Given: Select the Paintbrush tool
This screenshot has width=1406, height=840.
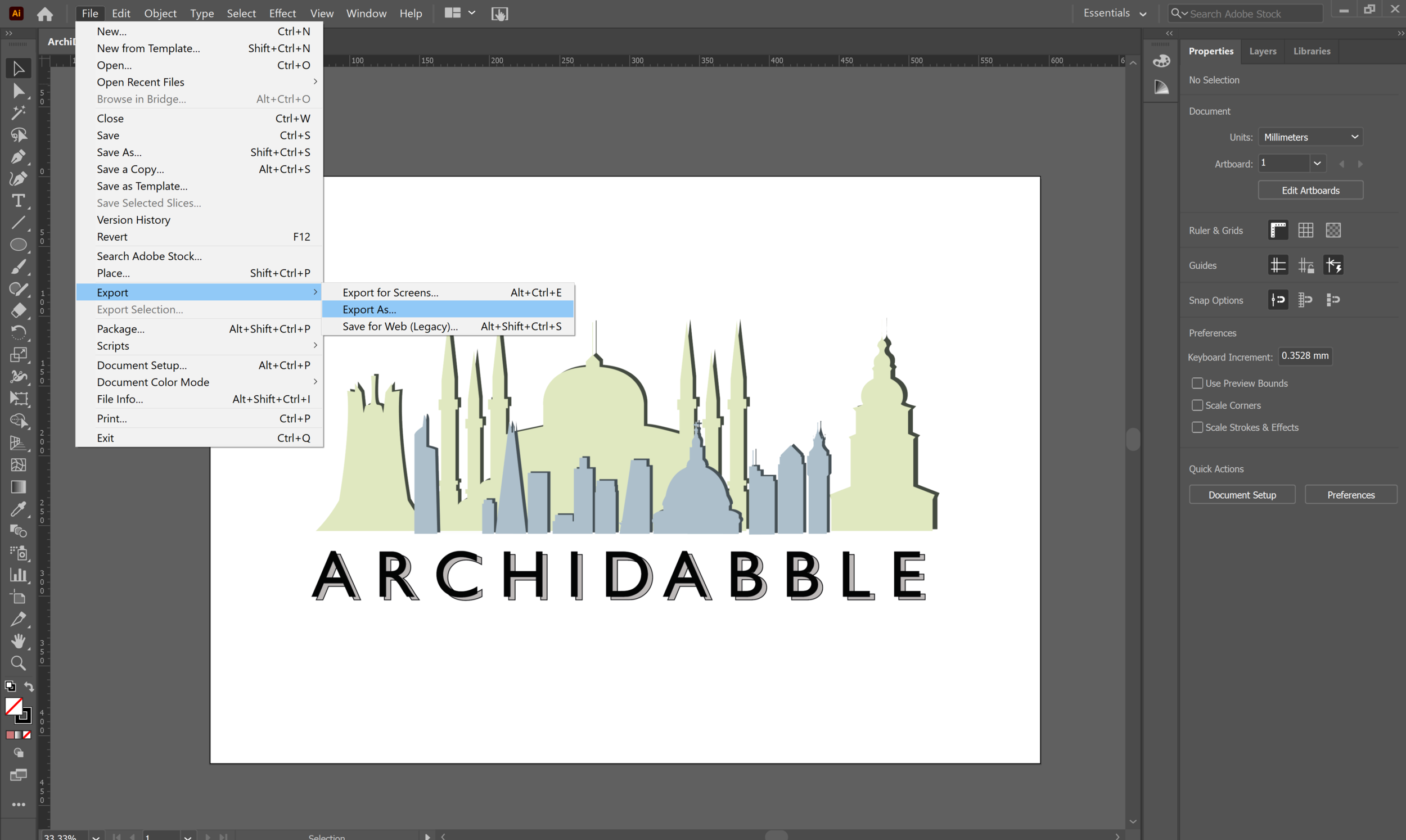Looking at the screenshot, I should 18,267.
